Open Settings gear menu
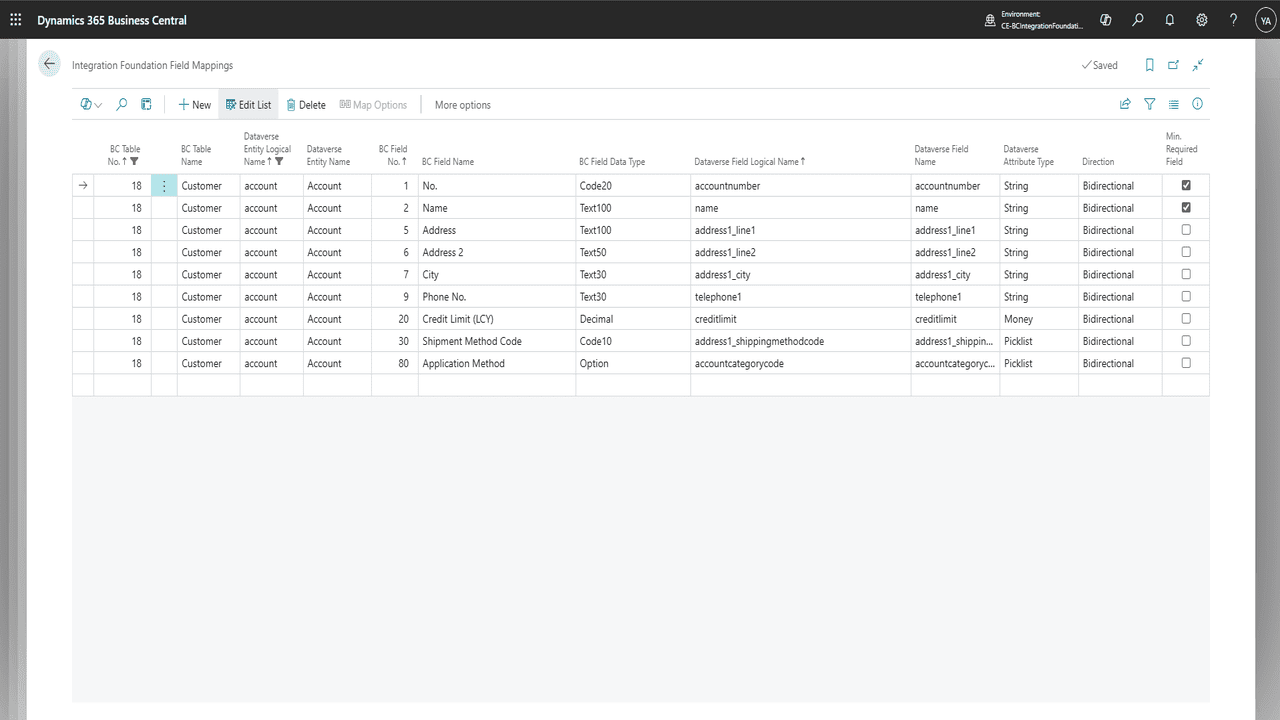The image size is (1280, 720). pos(1202,20)
